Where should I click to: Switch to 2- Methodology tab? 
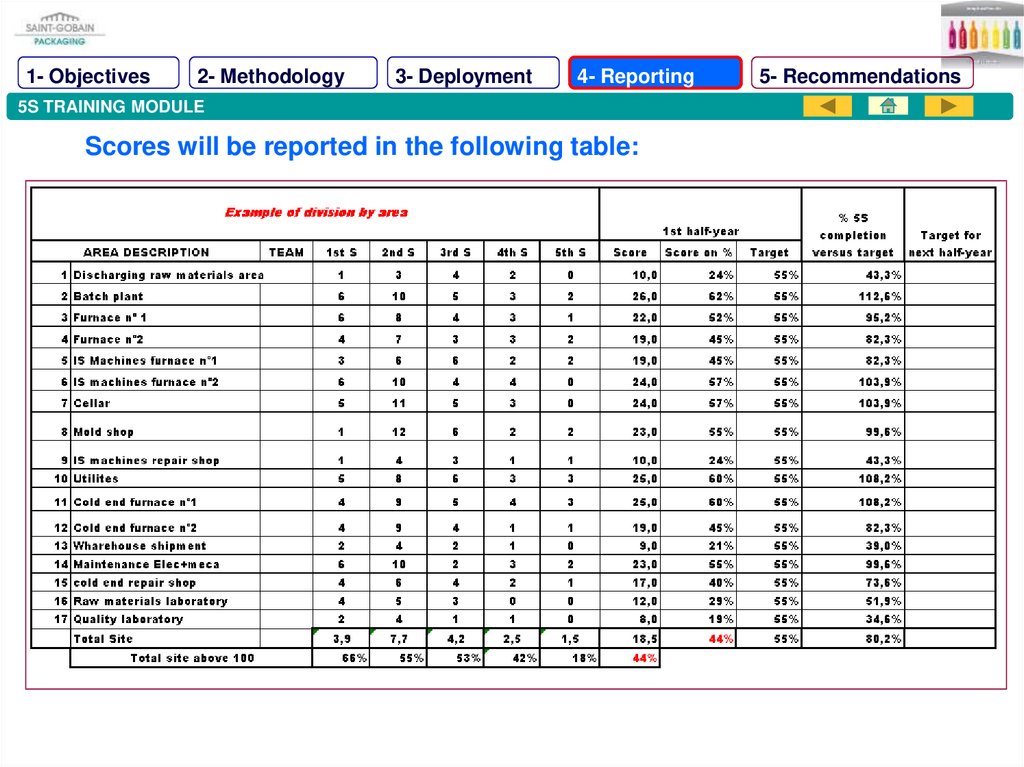tap(282, 76)
